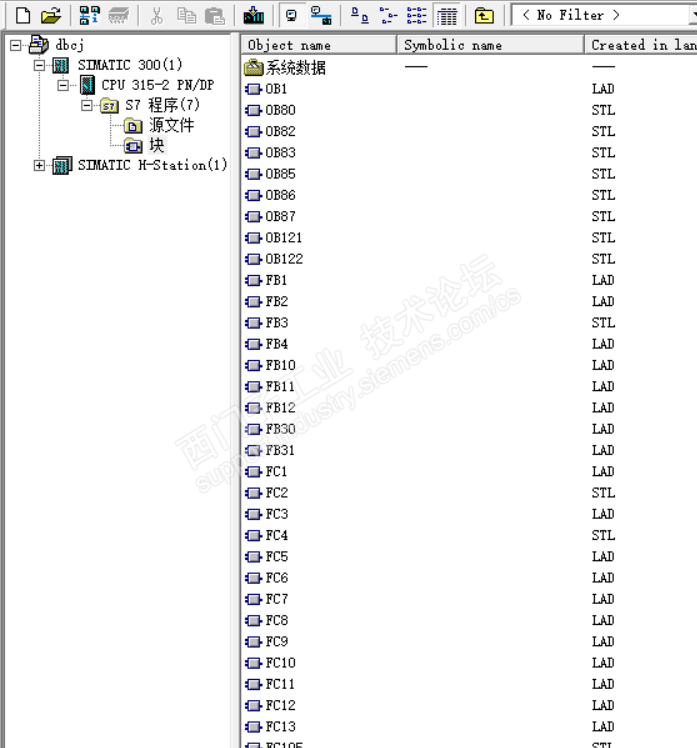Select the OB83 block icon
This screenshot has height=748, width=697.
[x=253, y=153]
